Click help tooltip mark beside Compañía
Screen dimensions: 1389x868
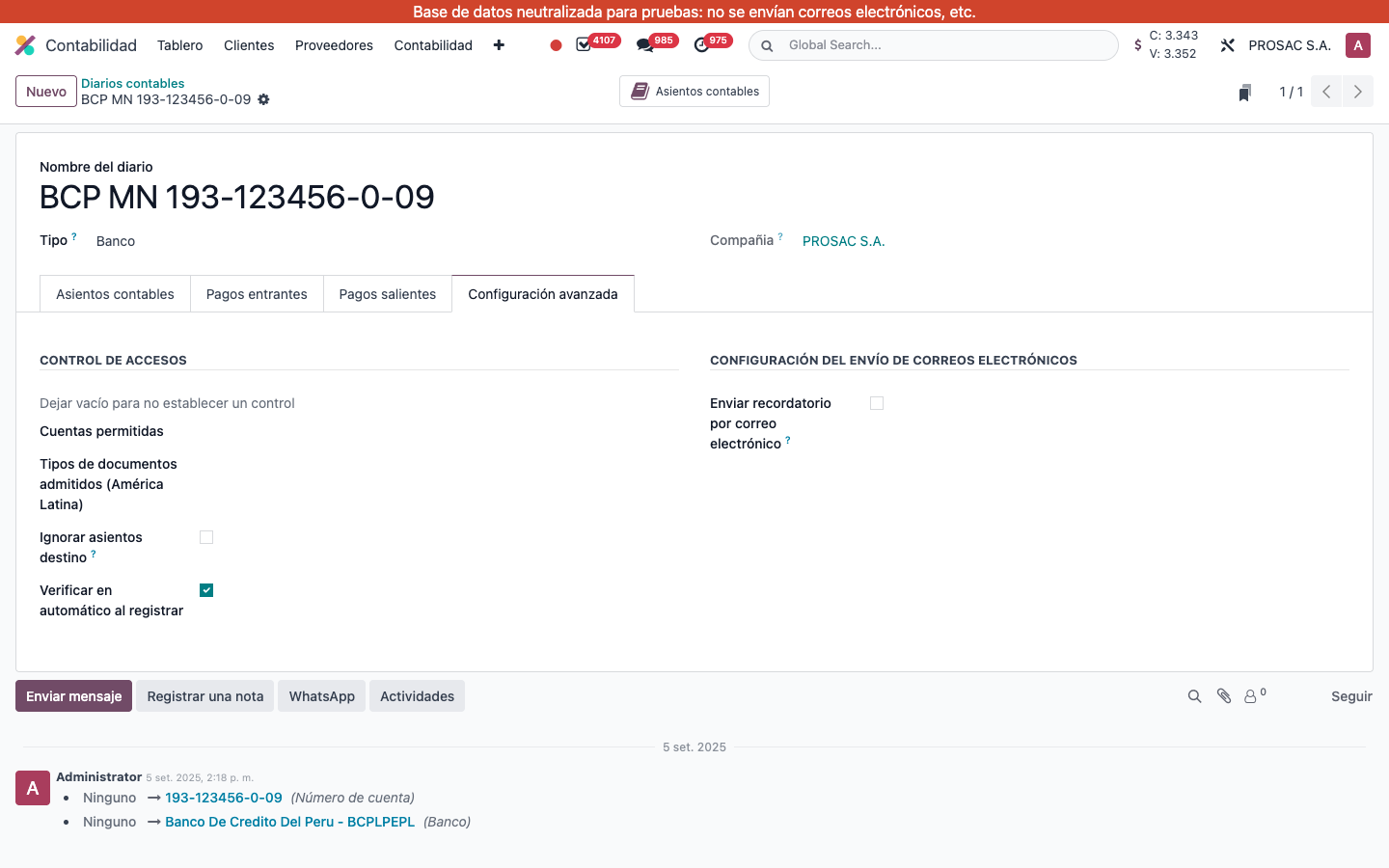[780, 236]
